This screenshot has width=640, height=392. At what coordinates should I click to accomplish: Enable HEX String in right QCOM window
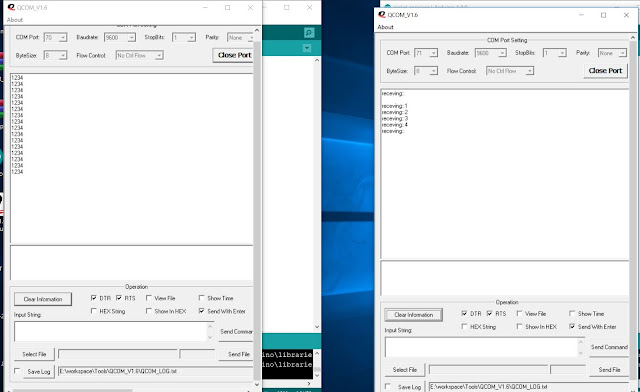[464, 327]
